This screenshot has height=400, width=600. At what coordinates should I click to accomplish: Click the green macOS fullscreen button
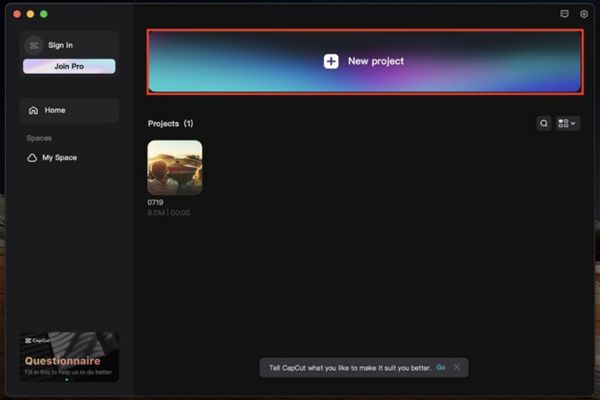point(44,14)
